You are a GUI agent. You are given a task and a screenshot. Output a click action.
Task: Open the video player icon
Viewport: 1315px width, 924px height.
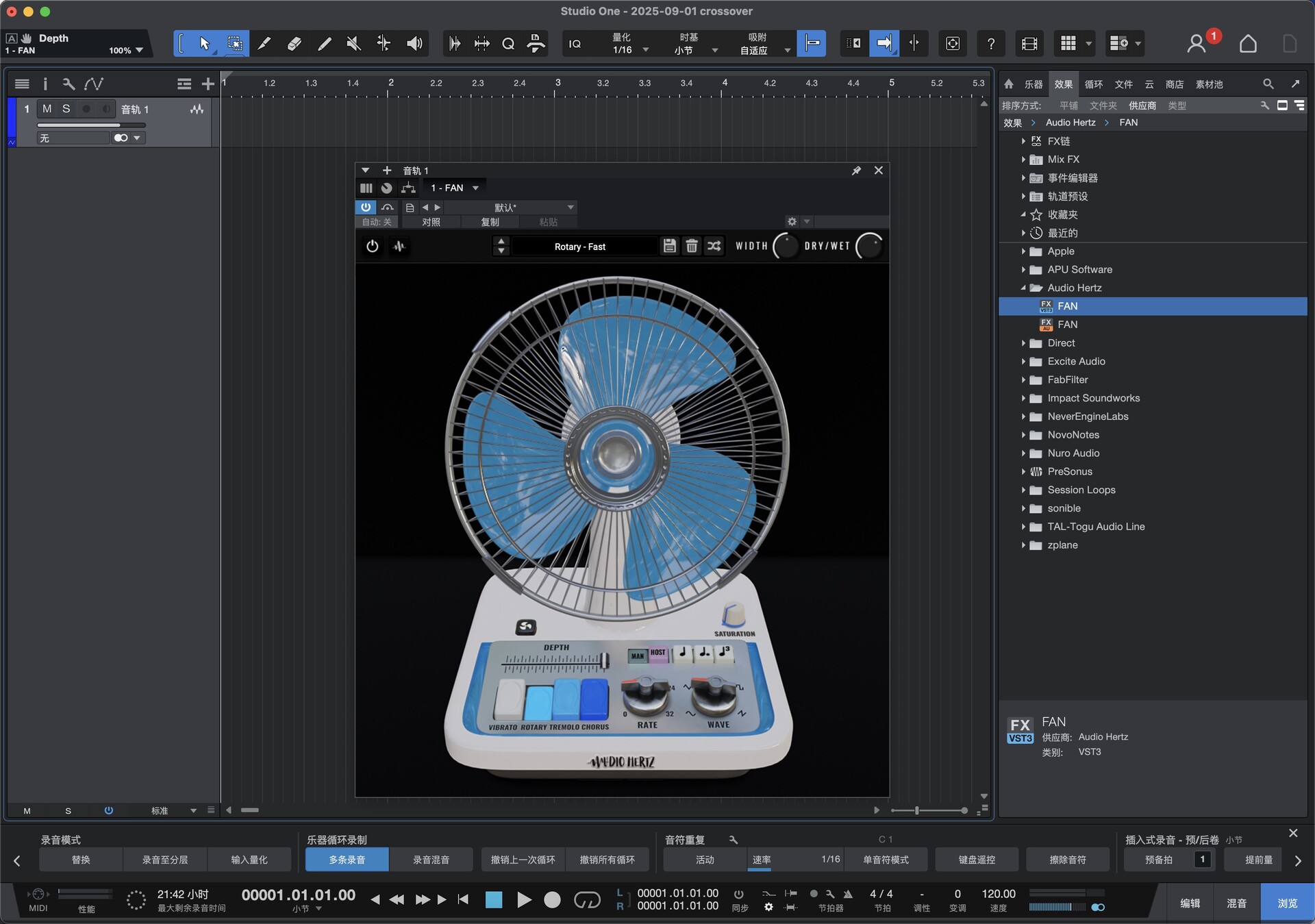(1029, 44)
